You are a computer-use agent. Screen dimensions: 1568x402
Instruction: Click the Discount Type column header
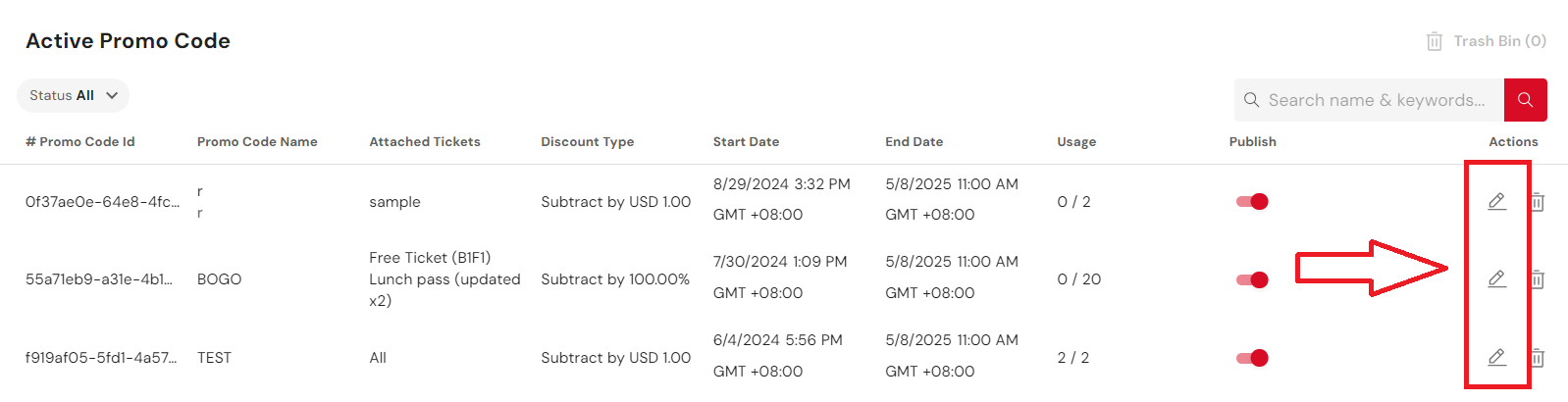(587, 141)
